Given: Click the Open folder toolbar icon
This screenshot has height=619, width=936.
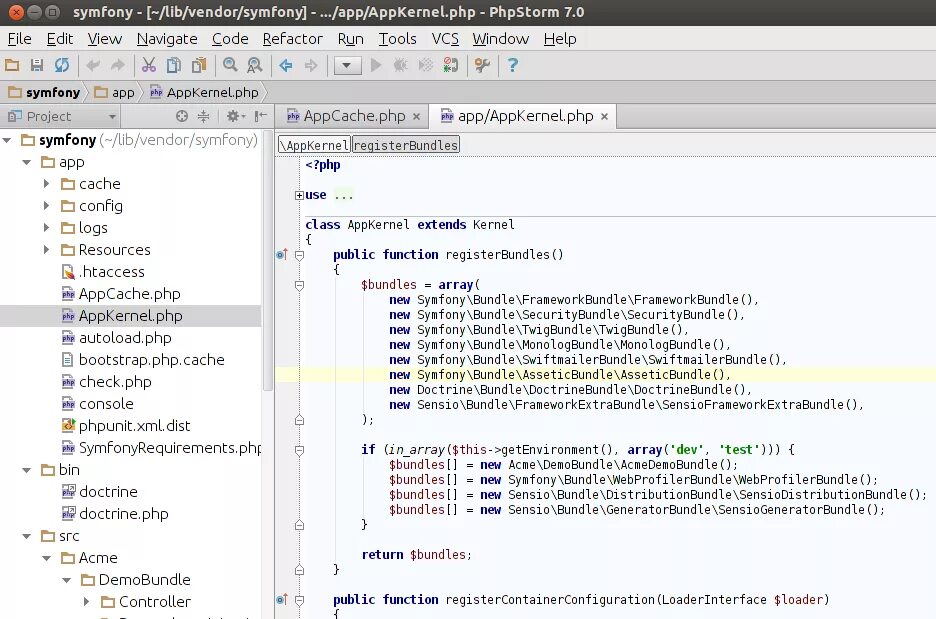Looking at the screenshot, I should tap(13, 65).
